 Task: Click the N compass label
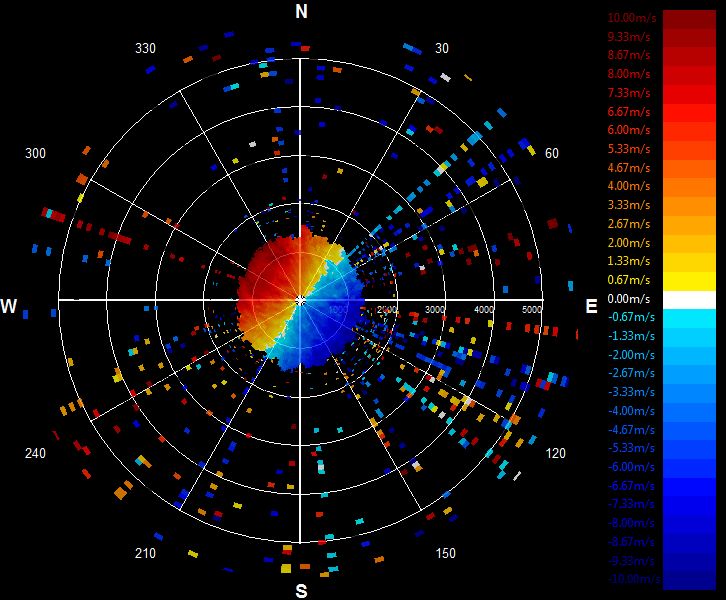(x=301, y=11)
